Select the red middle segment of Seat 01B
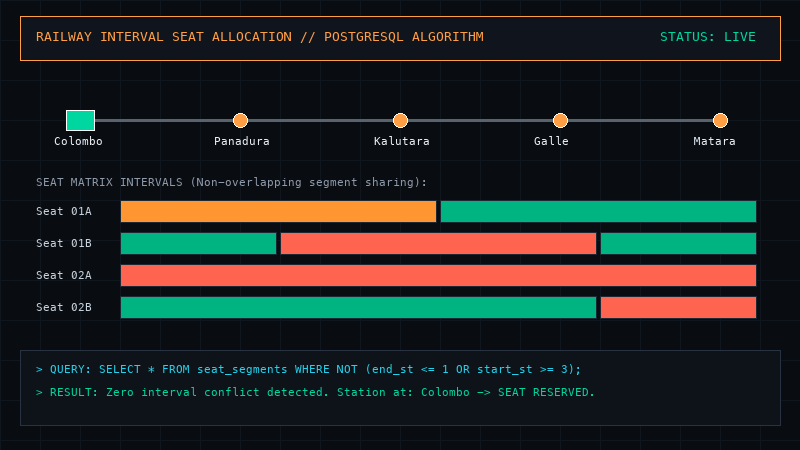 438,243
